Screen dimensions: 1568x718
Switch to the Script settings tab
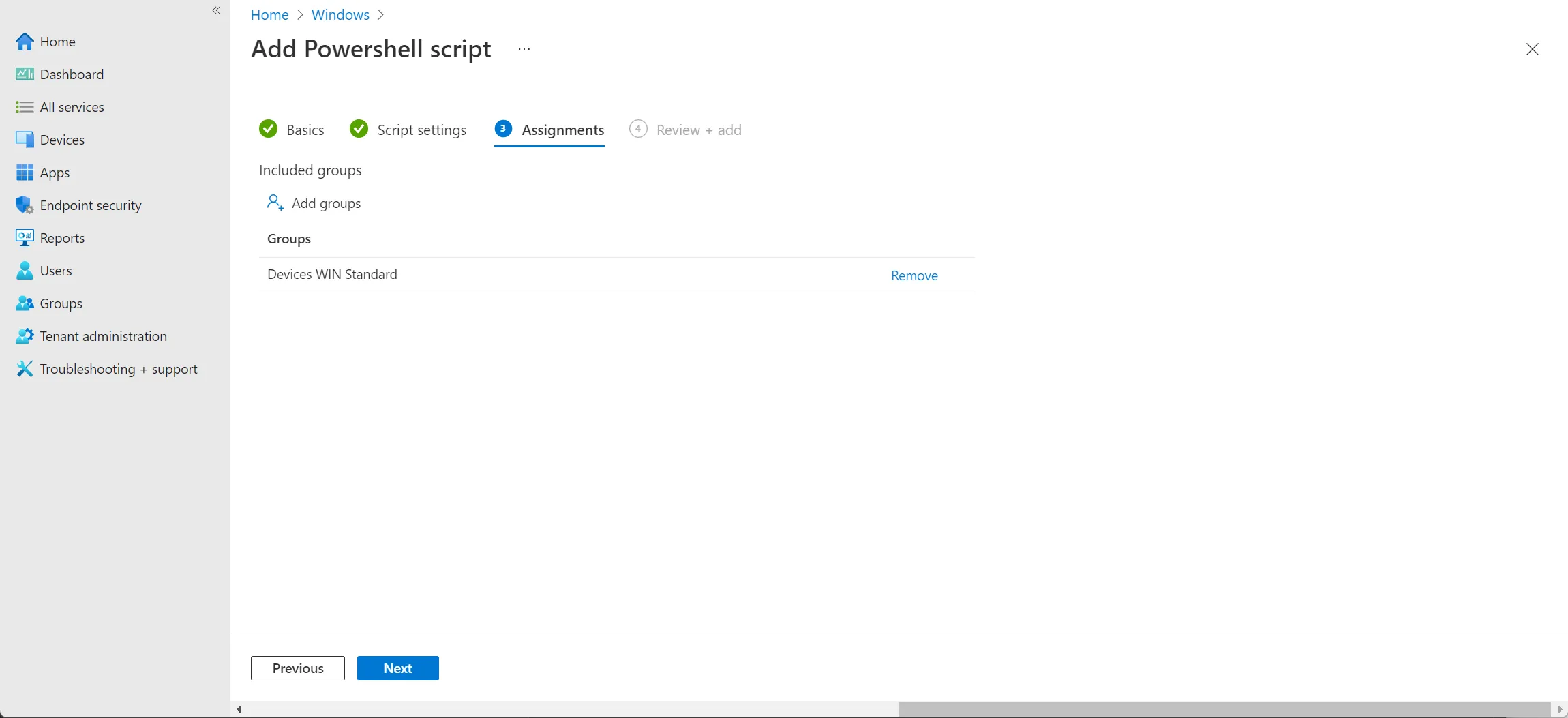pos(408,130)
